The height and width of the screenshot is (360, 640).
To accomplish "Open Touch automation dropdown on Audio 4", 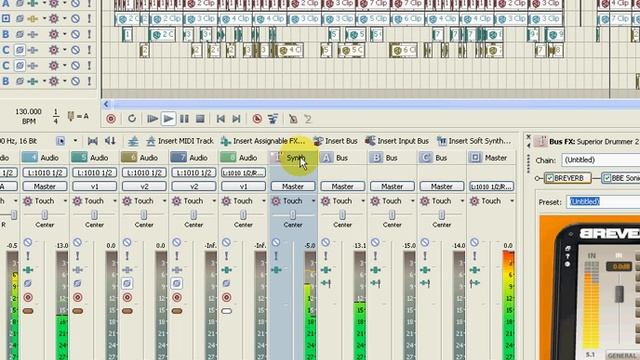I will 65,201.
